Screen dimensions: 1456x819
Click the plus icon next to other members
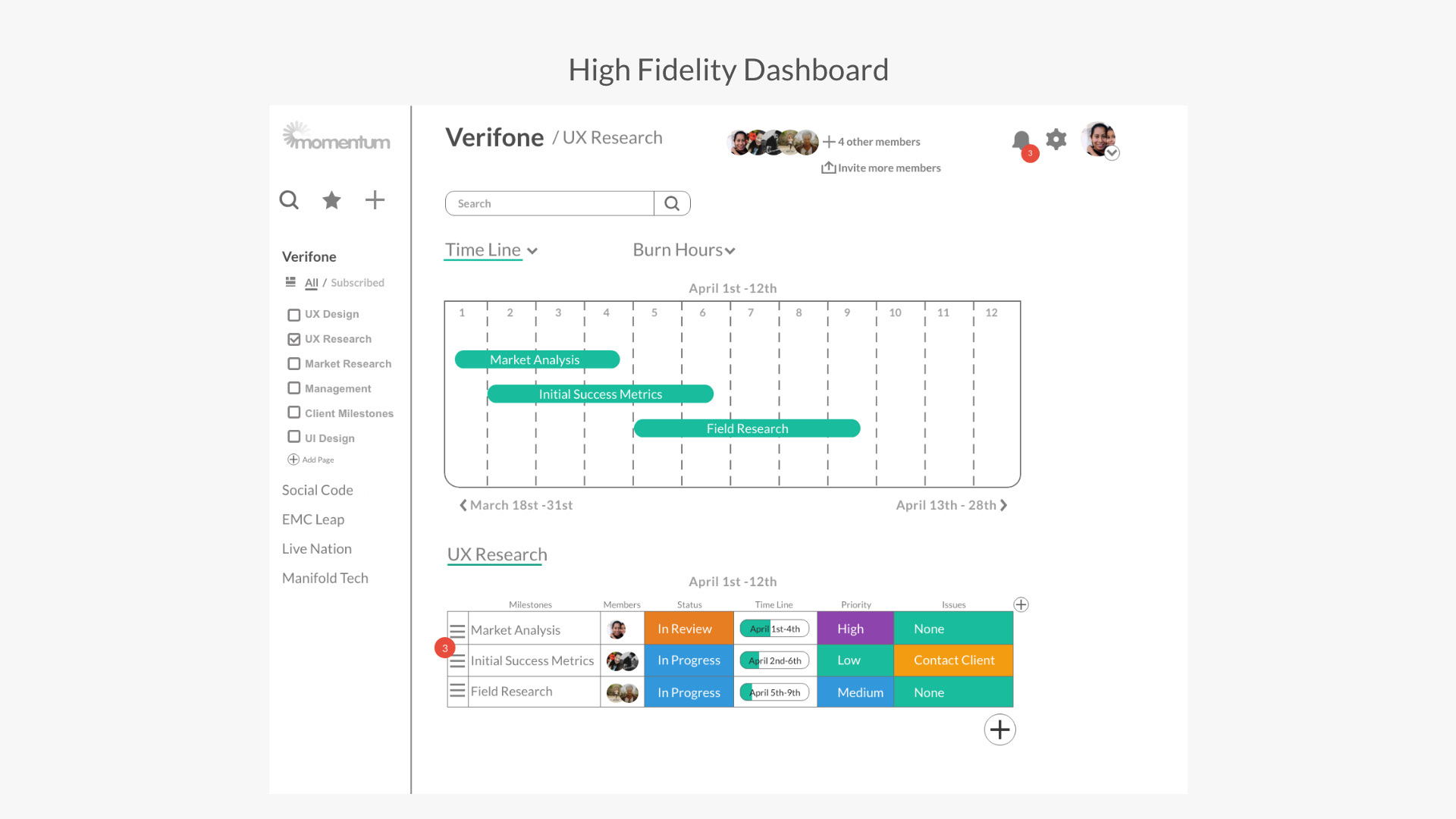click(x=830, y=142)
